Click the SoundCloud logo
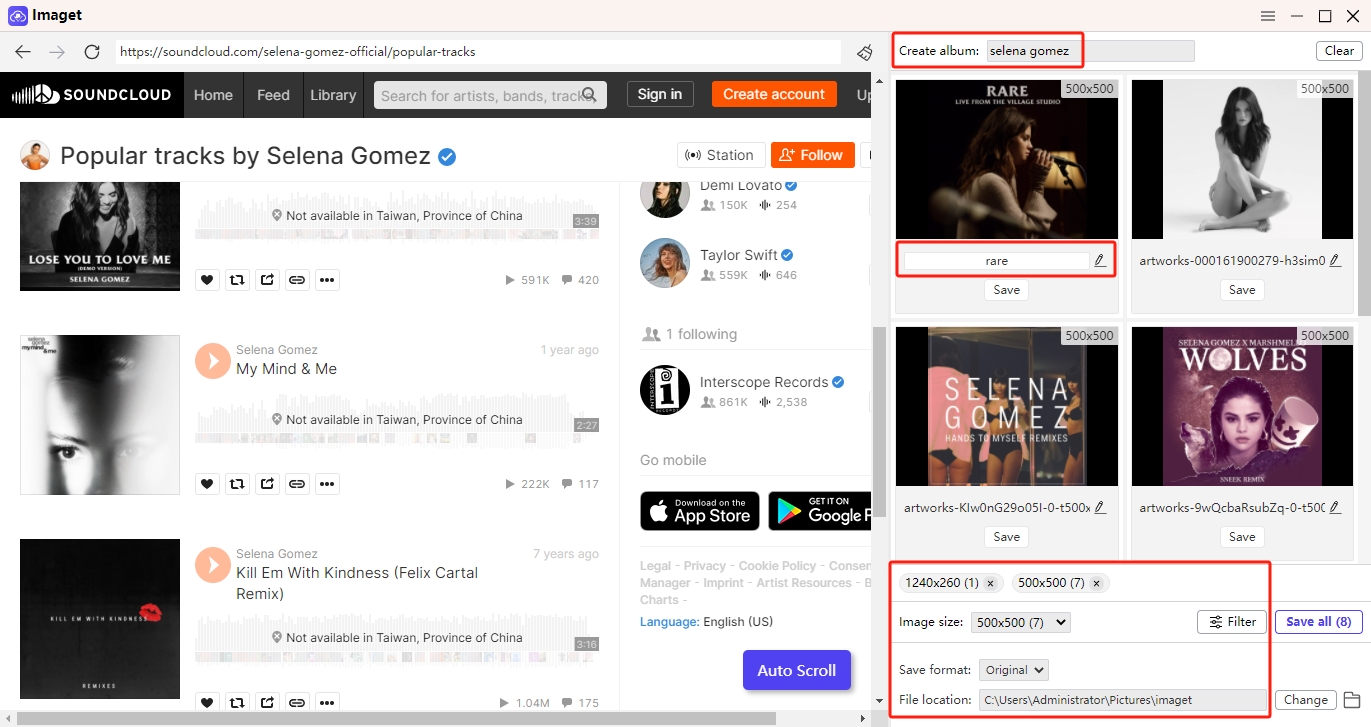The height and width of the screenshot is (727, 1371). (91, 95)
